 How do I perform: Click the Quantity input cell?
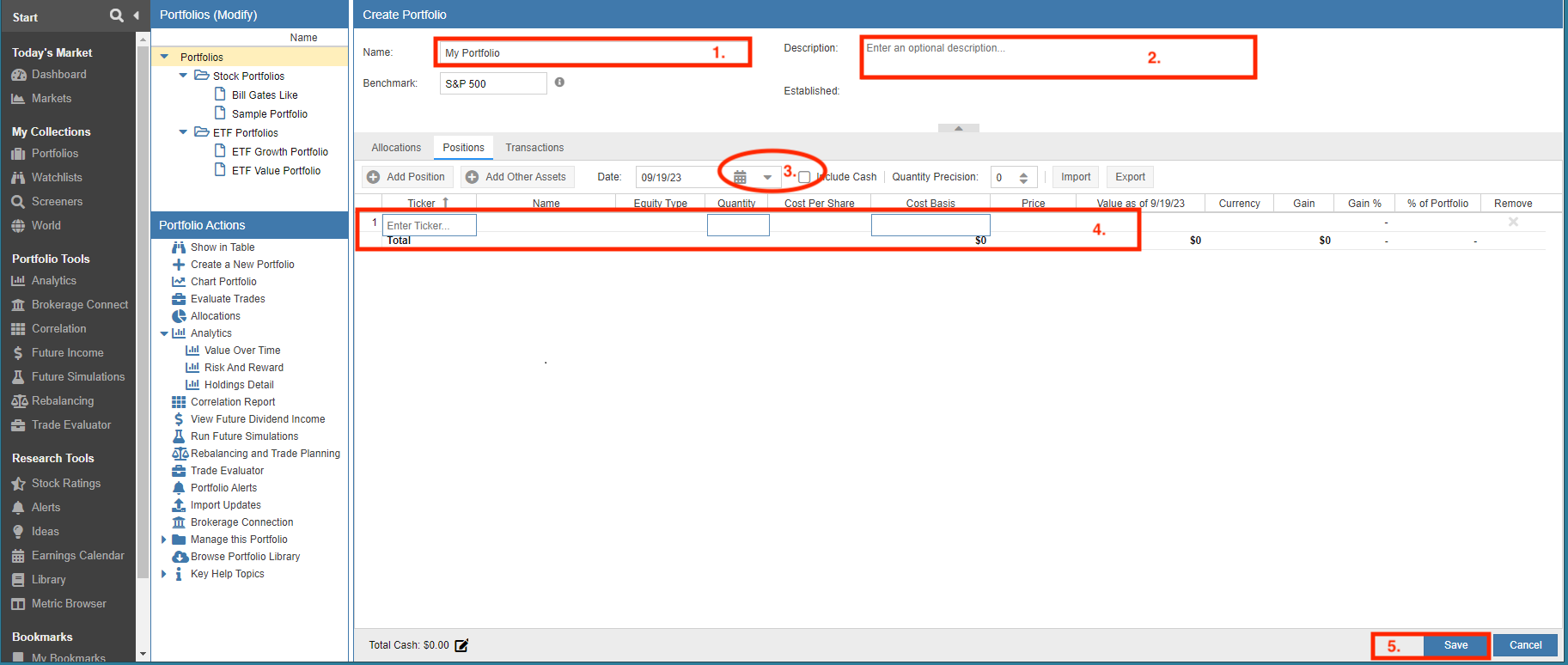738,225
